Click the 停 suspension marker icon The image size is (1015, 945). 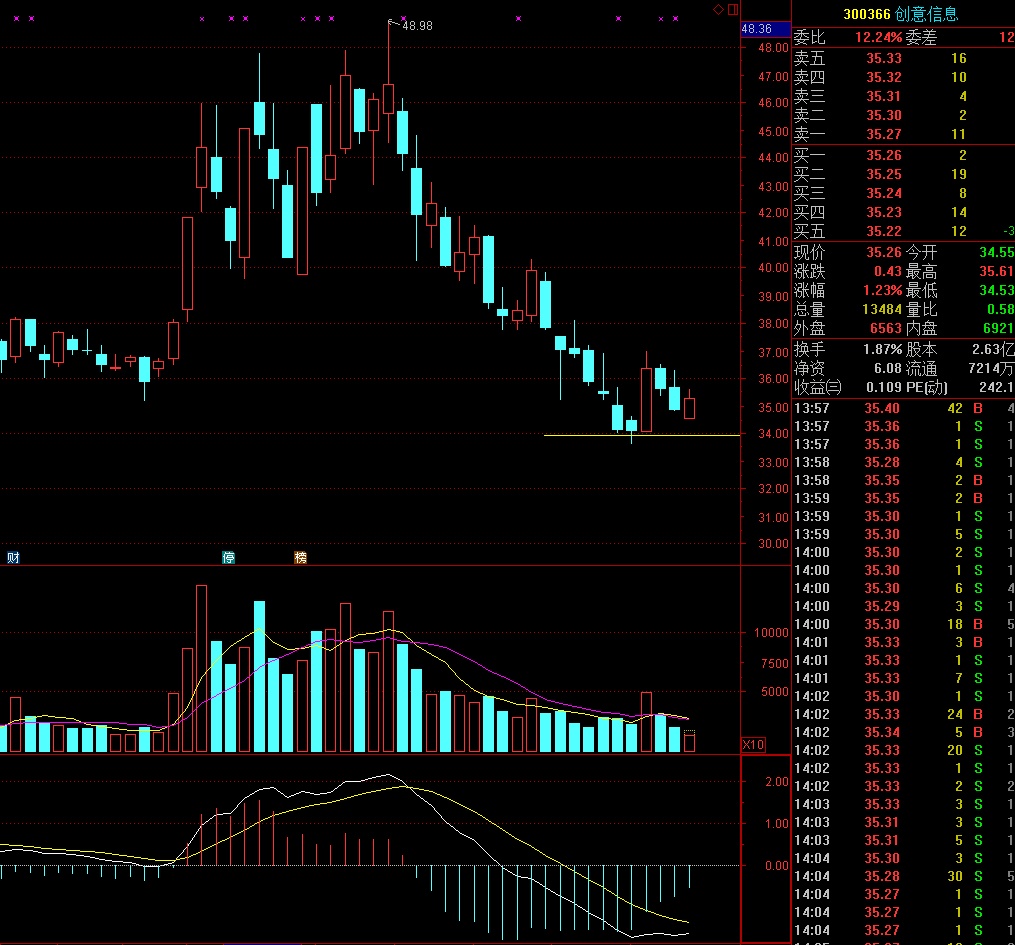[228, 557]
